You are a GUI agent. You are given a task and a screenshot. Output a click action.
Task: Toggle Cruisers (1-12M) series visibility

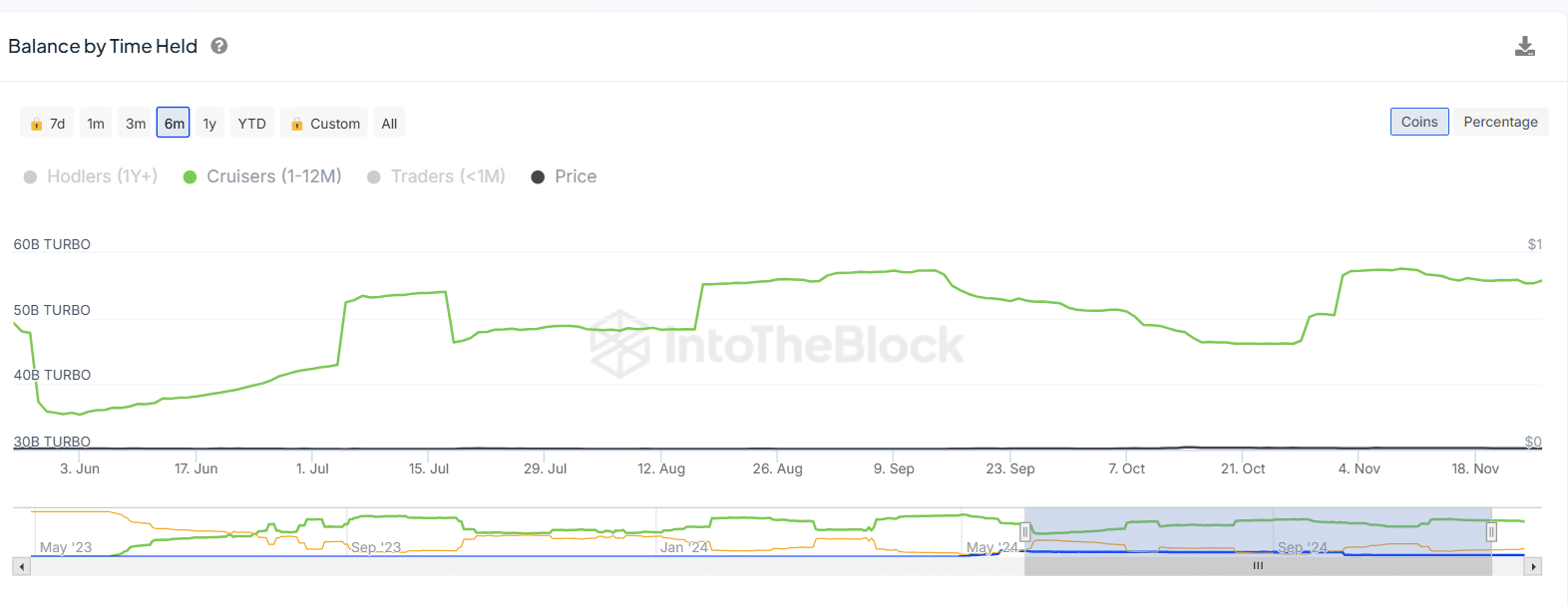[x=262, y=176]
